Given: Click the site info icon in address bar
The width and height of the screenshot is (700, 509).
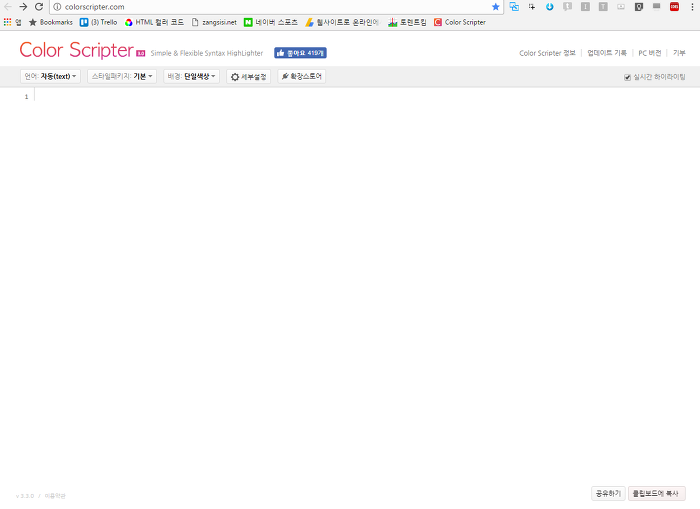Looking at the screenshot, I should [57, 7].
